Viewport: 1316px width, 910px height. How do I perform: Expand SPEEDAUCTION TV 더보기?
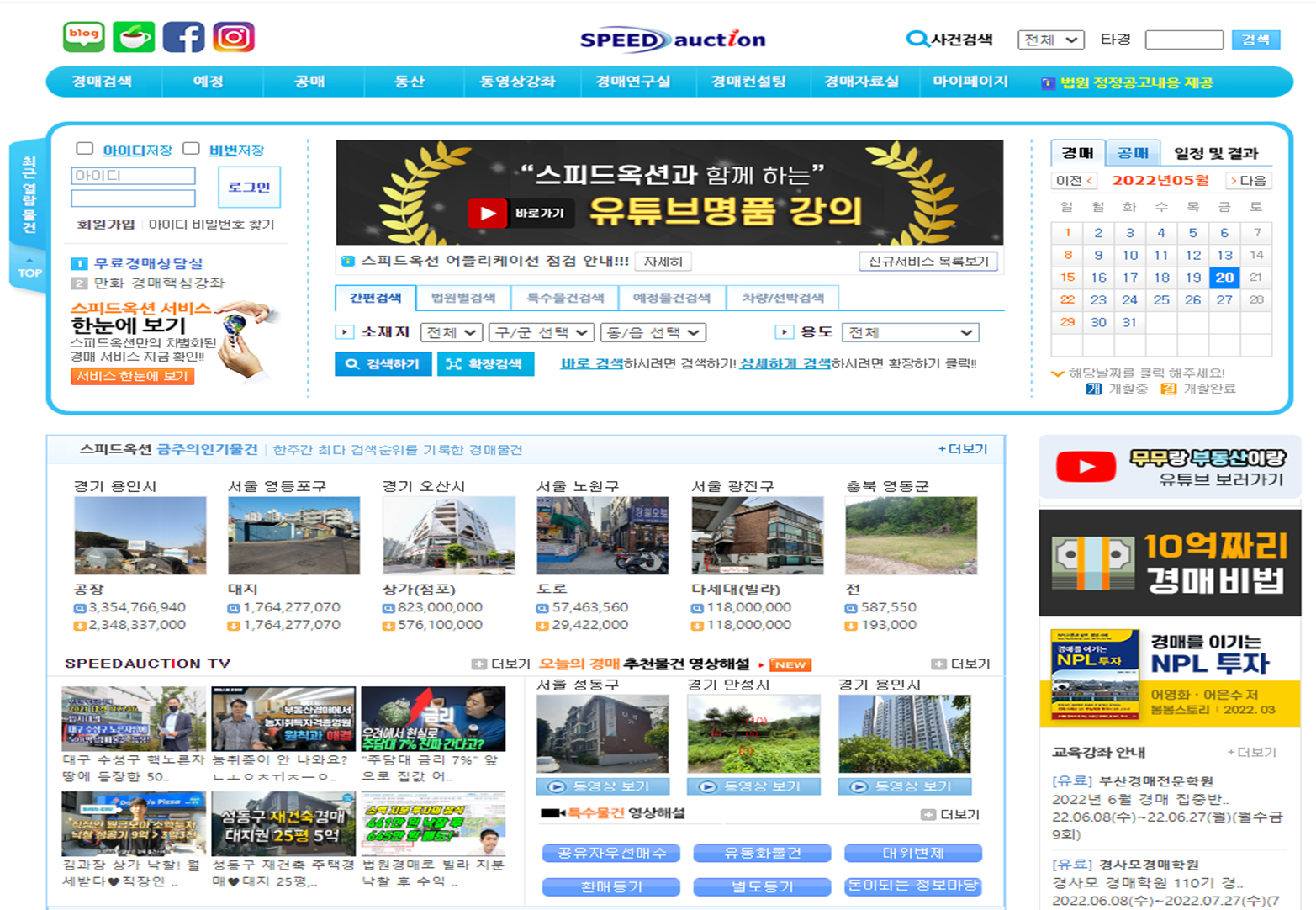pyautogui.click(x=501, y=664)
